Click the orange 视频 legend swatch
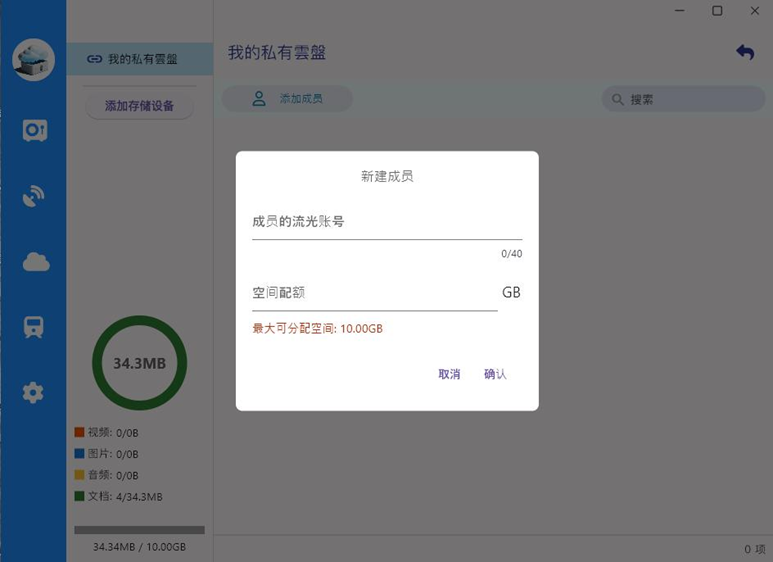Viewport: 773px width, 562px height. (79, 432)
